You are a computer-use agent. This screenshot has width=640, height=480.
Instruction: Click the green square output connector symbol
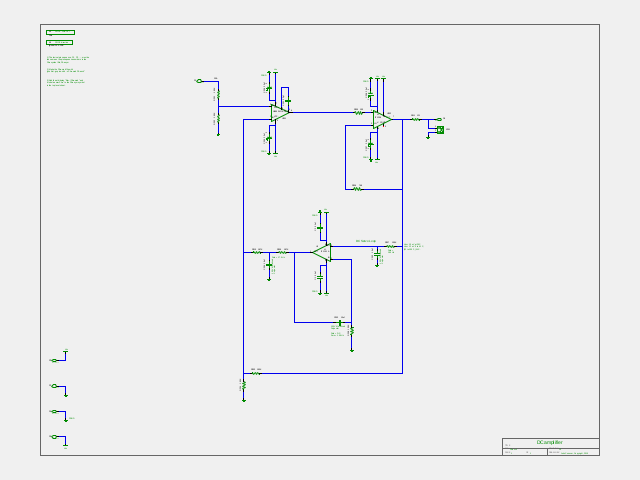pyautogui.click(x=440, y=130)
